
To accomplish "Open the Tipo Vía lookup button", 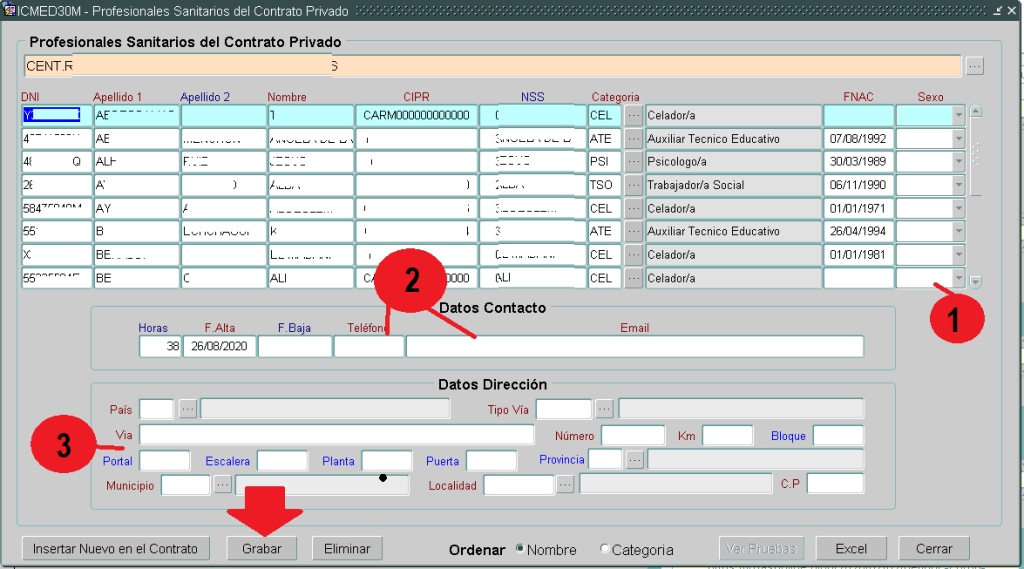I will point(604,409).
